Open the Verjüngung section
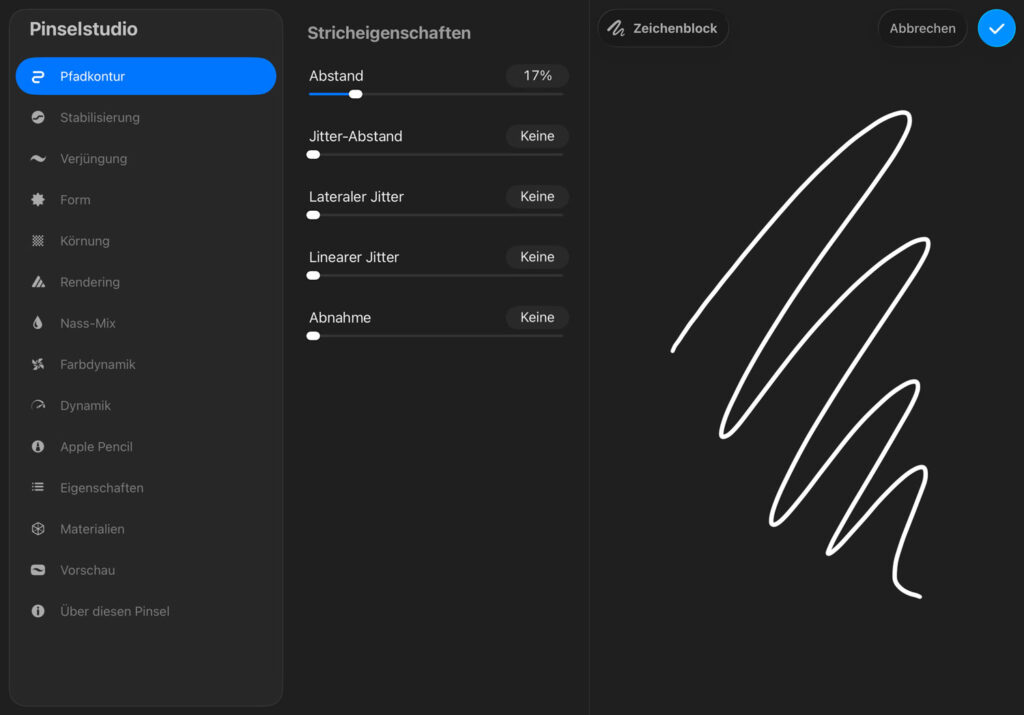Screen dimensions: 1024x715 (146, 159)
